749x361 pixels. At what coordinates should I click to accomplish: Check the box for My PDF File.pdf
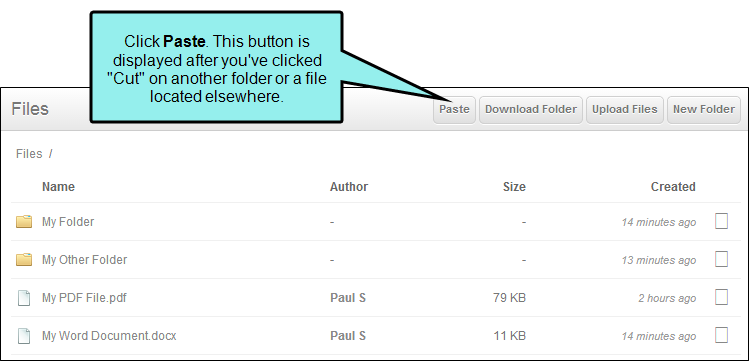pyautogui.click(x=721, y=297)
